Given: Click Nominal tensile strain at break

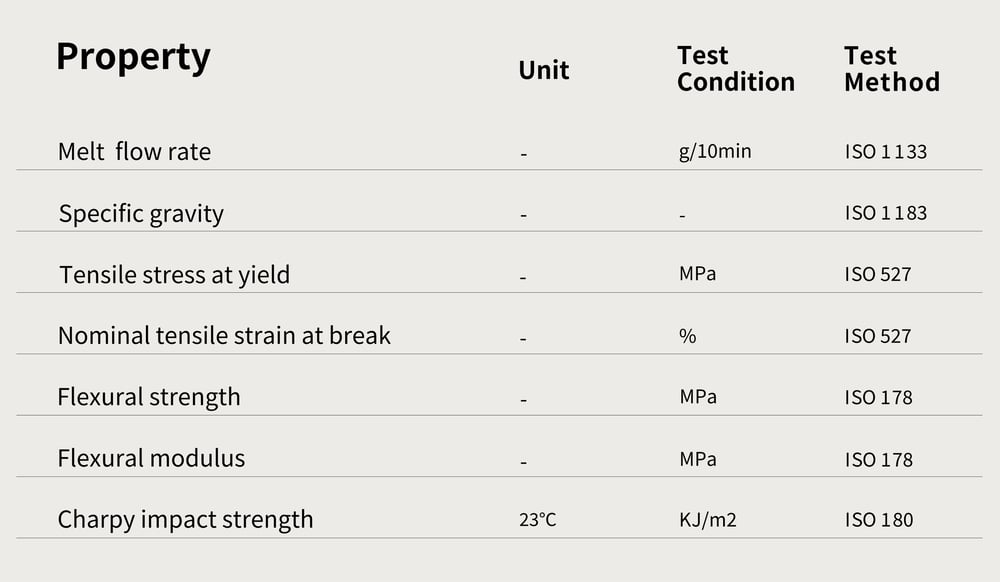Looking at the screenshot, I should pos(224,335).
